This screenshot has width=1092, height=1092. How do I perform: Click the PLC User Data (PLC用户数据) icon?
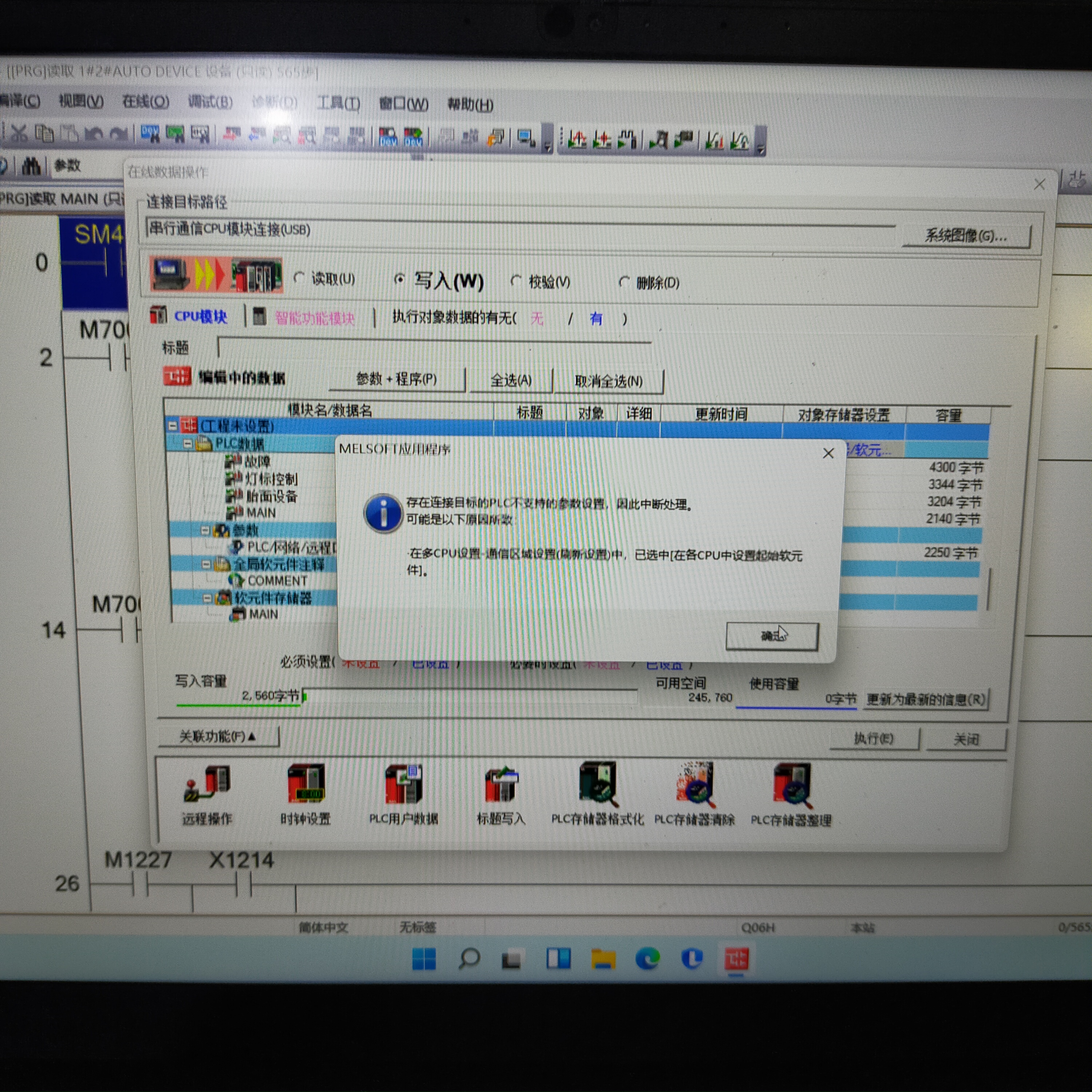tap(404, 784)
